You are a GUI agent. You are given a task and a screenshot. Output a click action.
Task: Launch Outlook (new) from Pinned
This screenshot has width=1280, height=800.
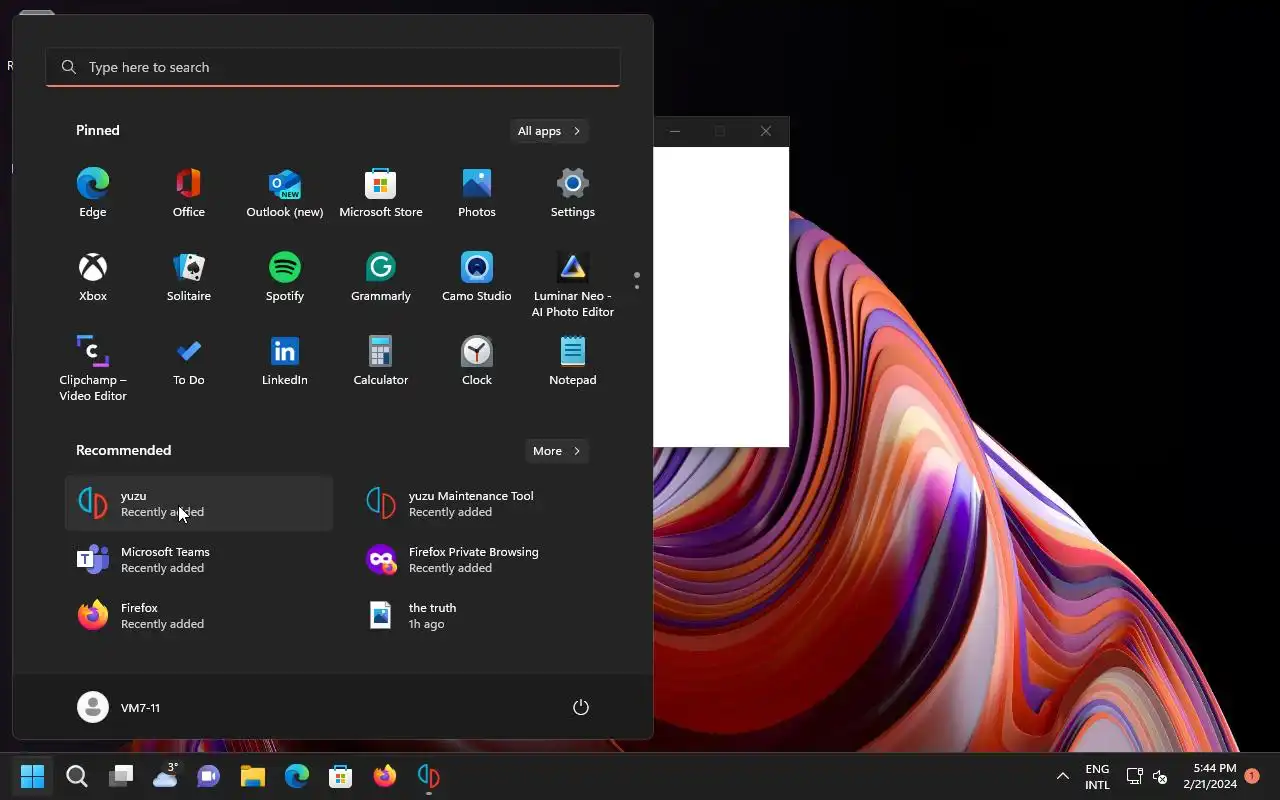[x=285, y=193]
